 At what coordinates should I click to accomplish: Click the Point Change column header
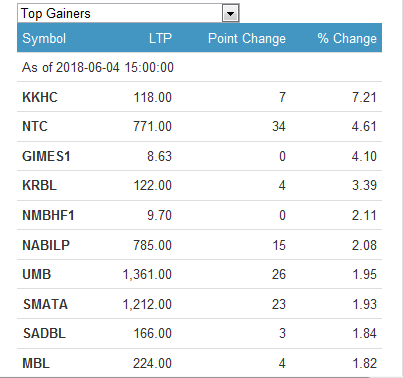247,38
